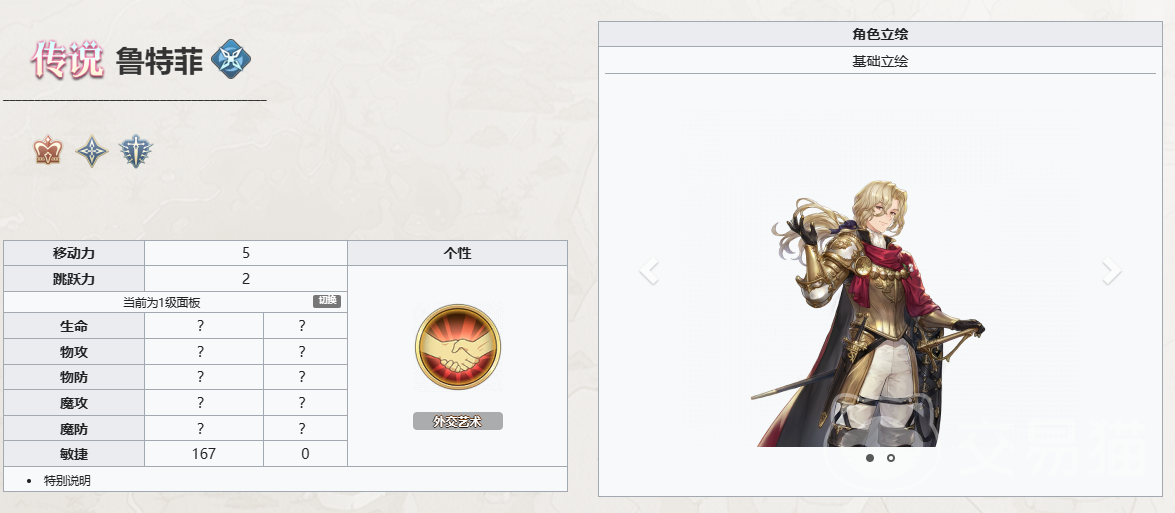Screen dimensions: 1175x513
Task: Show the next character illustration
Action: 1112,271
